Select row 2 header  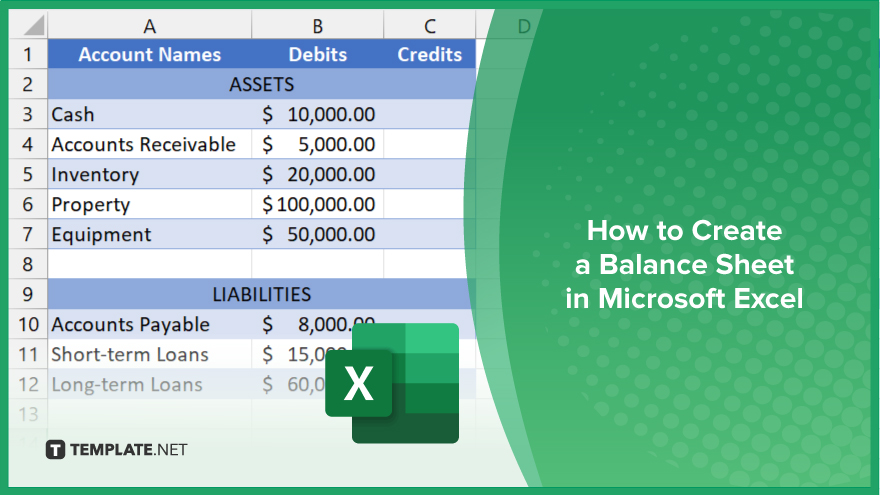pyautogui.click(x=28, y=84)
